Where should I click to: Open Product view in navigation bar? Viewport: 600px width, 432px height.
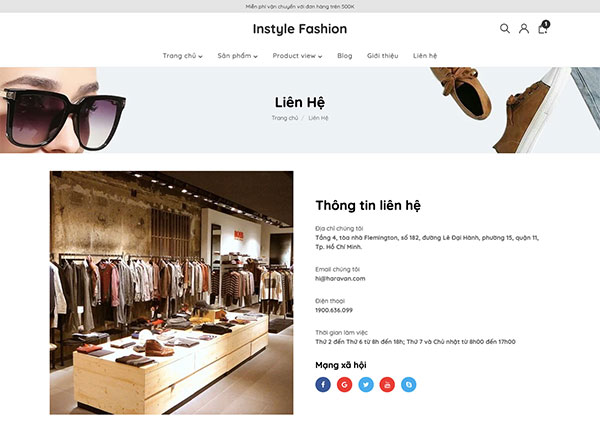(294, 55)
